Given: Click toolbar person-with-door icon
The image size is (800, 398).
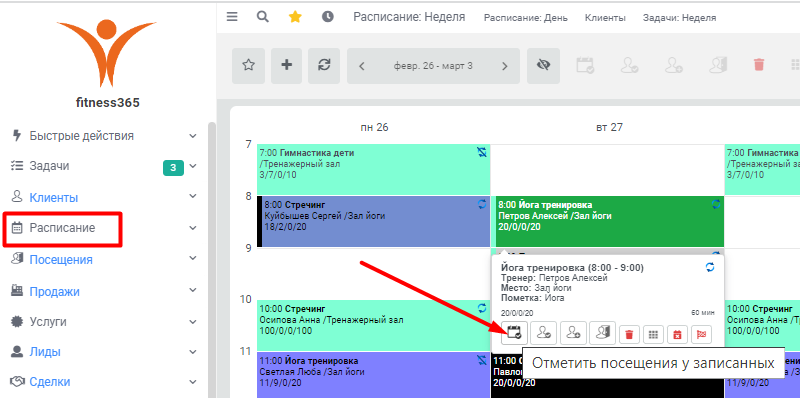Looking at the screenshot, I should pyautogui.click(x=718, y=65).
